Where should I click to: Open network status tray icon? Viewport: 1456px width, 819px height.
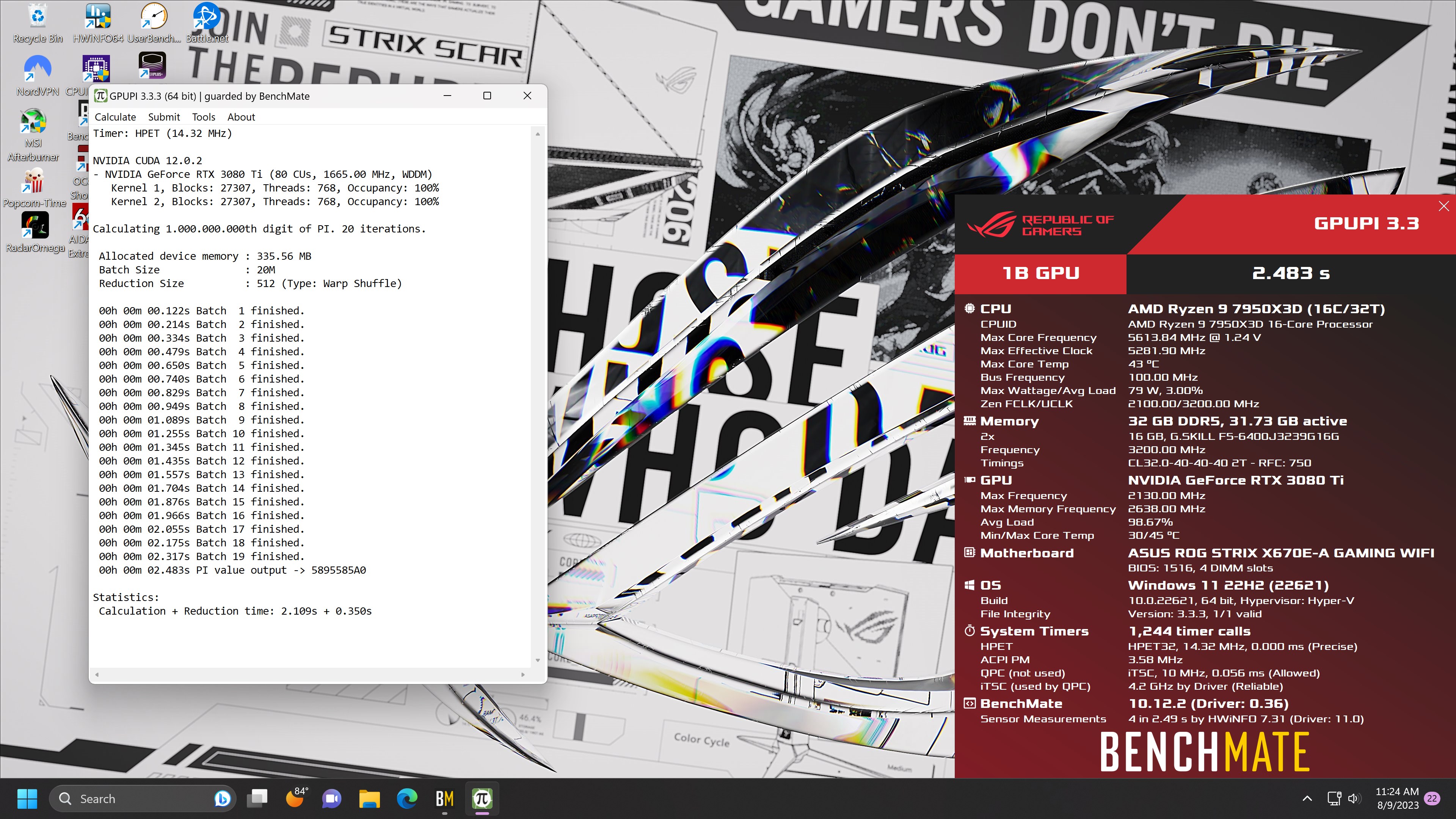pyautogui.click(x=1334, y=799)
